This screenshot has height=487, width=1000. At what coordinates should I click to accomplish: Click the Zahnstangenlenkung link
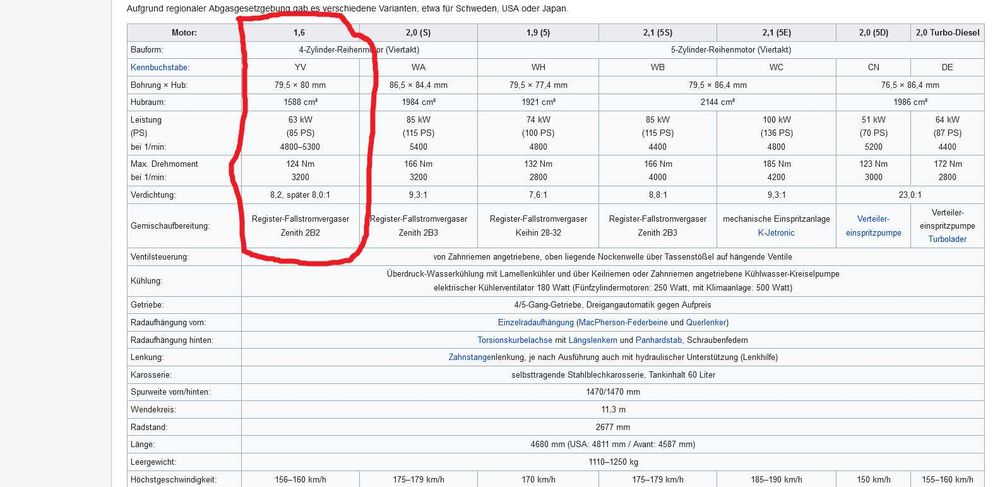coord(469,357)
